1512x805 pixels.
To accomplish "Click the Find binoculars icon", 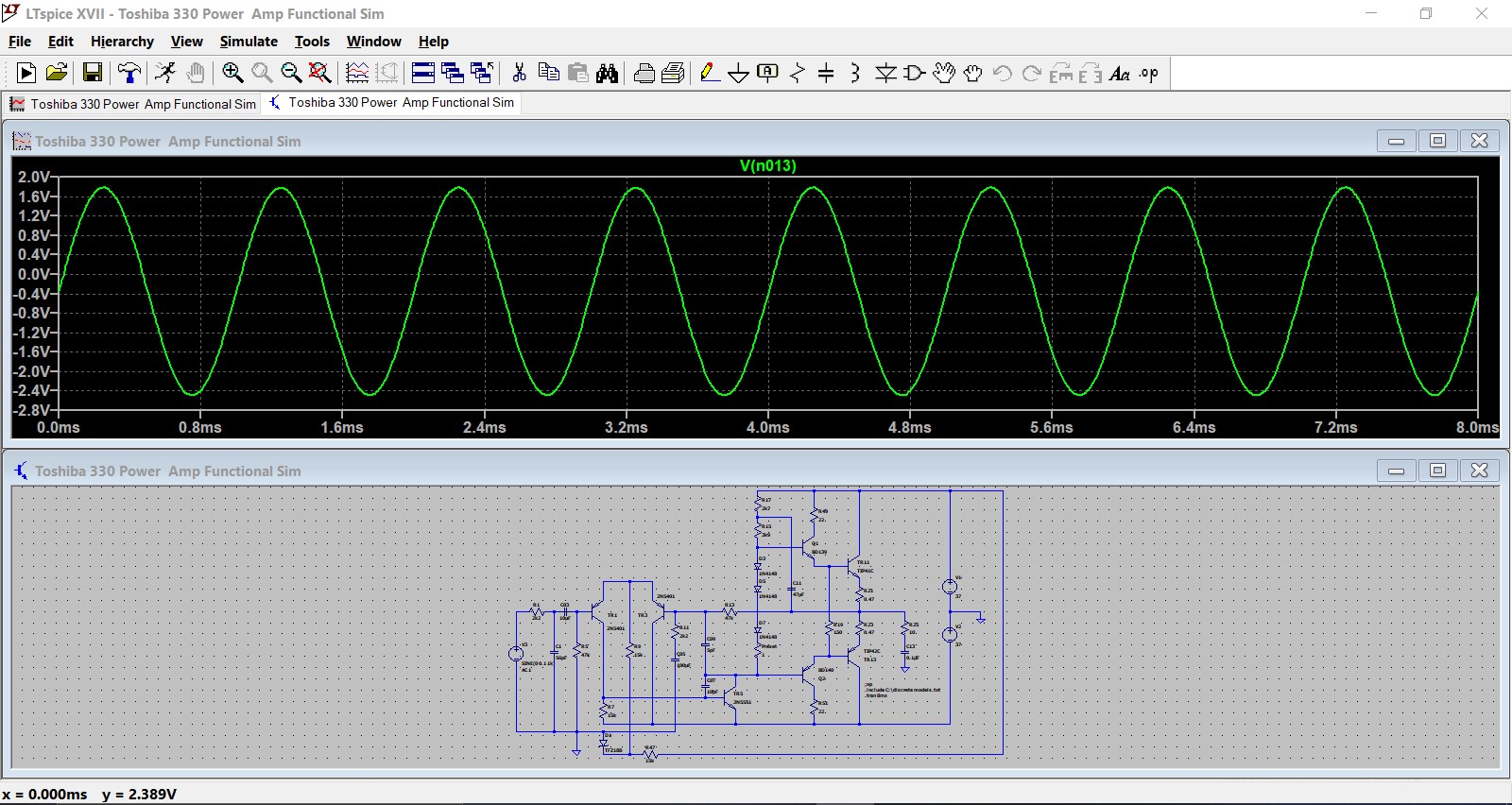I will pos(607,73).
